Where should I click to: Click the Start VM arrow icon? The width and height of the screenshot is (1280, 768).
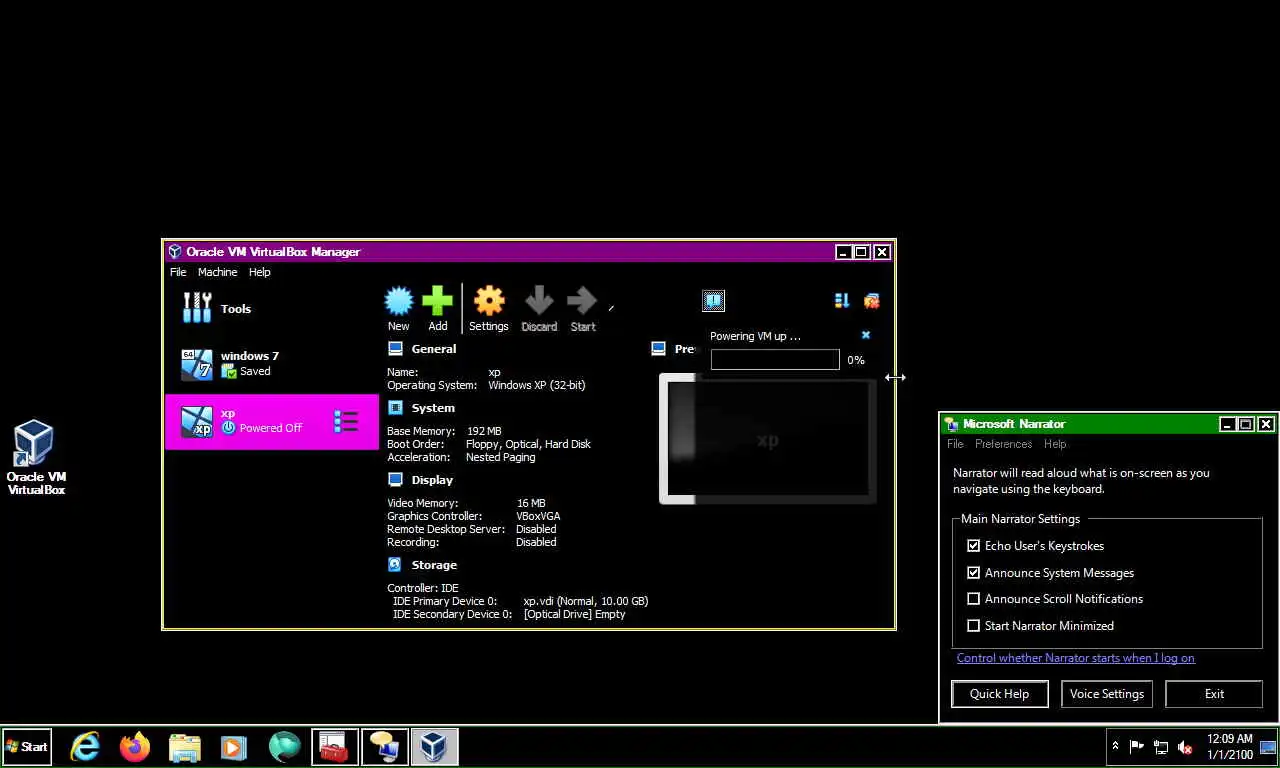click(582, 301)
